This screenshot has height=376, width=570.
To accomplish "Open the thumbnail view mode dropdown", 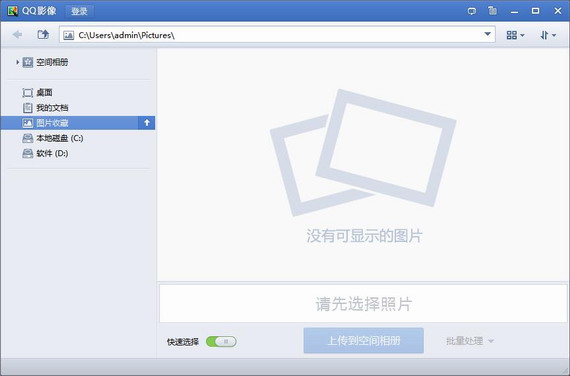I will [515, 35].
